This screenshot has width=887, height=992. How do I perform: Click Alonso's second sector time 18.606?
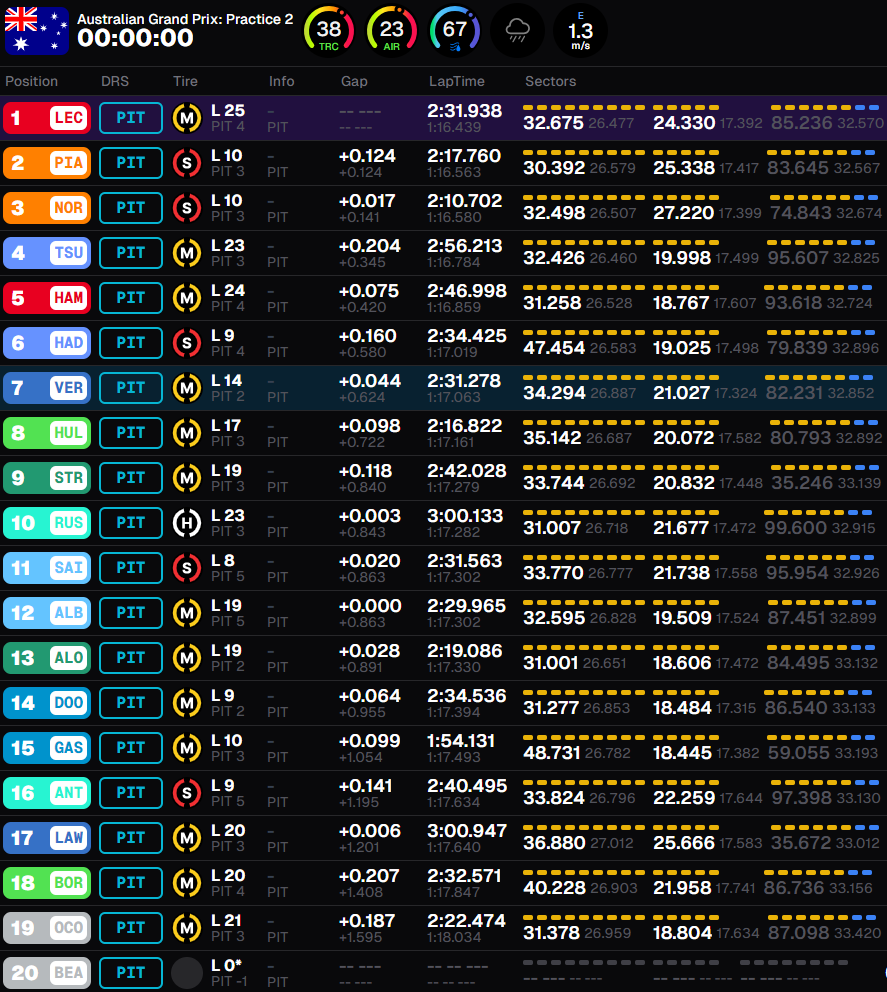[682, 663]
